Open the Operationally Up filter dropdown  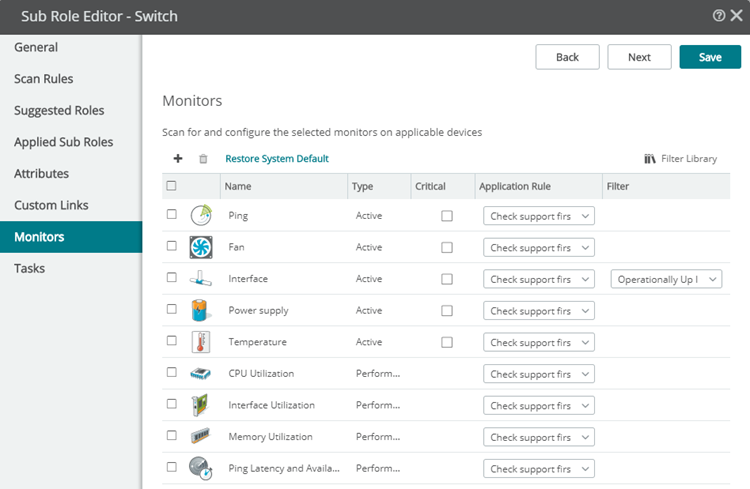pyautogui.click(x=666, y=279)
